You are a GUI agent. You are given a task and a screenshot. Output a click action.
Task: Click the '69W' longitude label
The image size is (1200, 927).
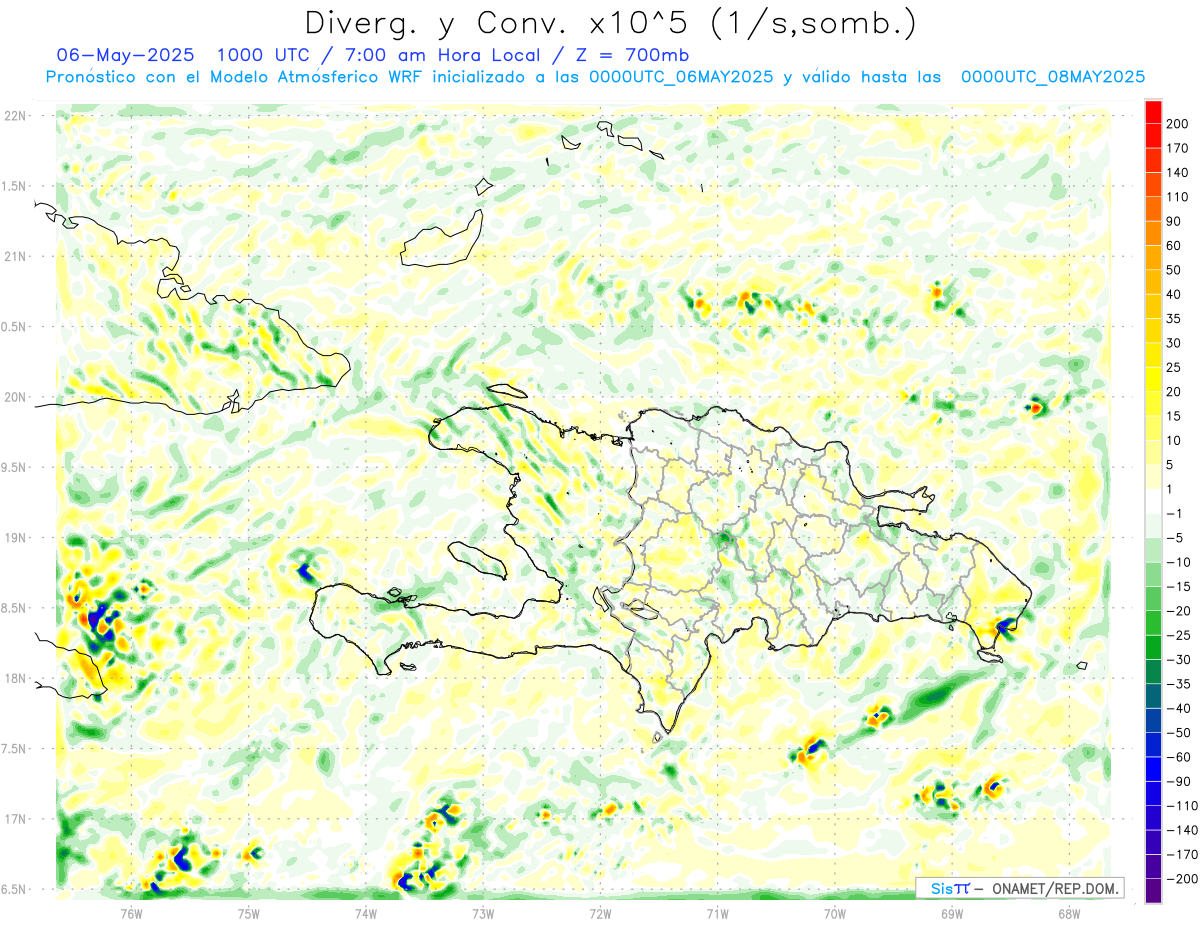click(x=952, y=913)
